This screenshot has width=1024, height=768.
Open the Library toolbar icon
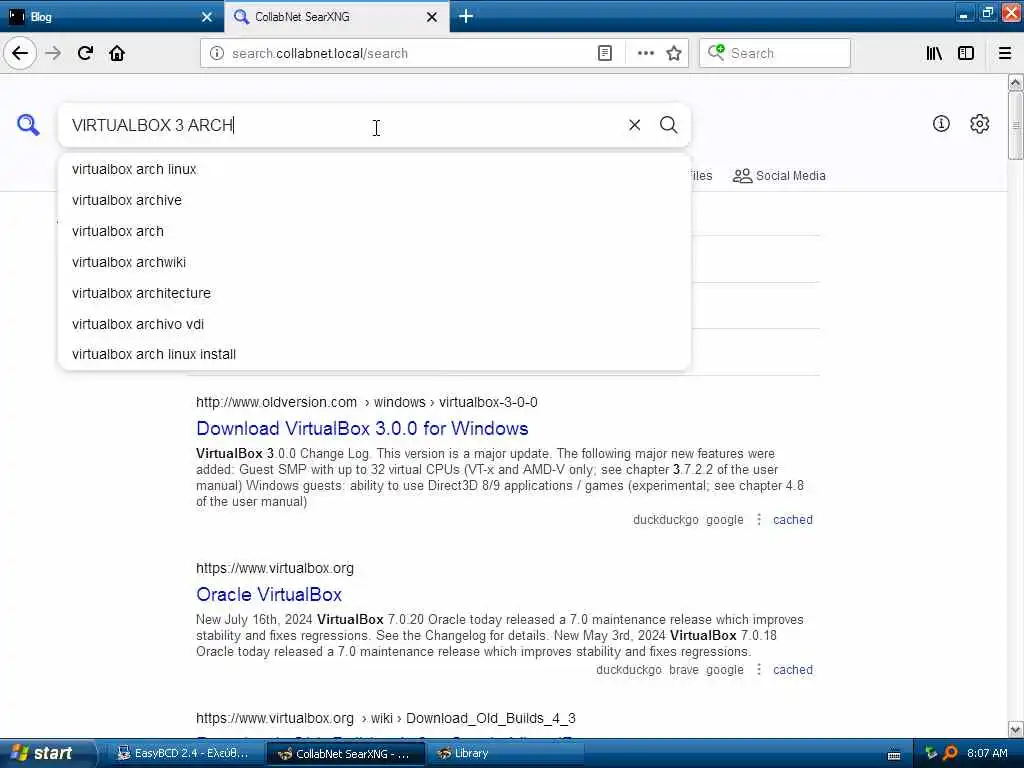[934, 53]
